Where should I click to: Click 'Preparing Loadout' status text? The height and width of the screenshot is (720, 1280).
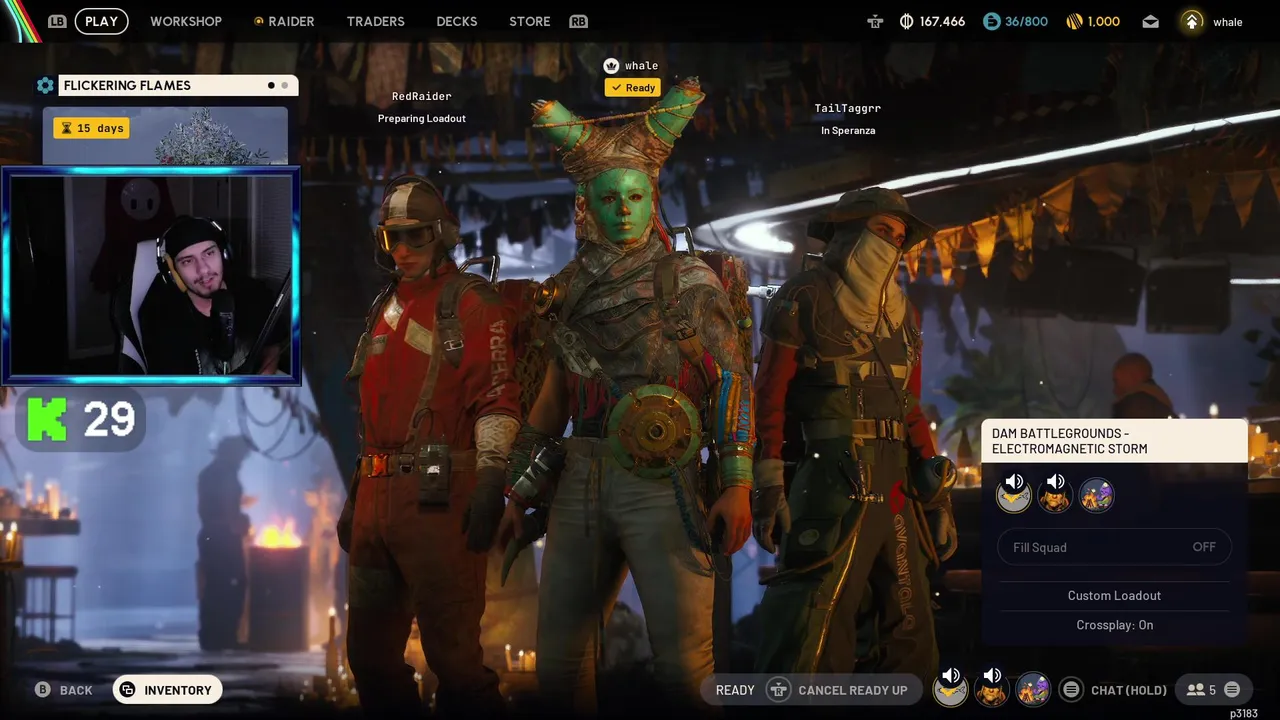click(x=421, y=118)
